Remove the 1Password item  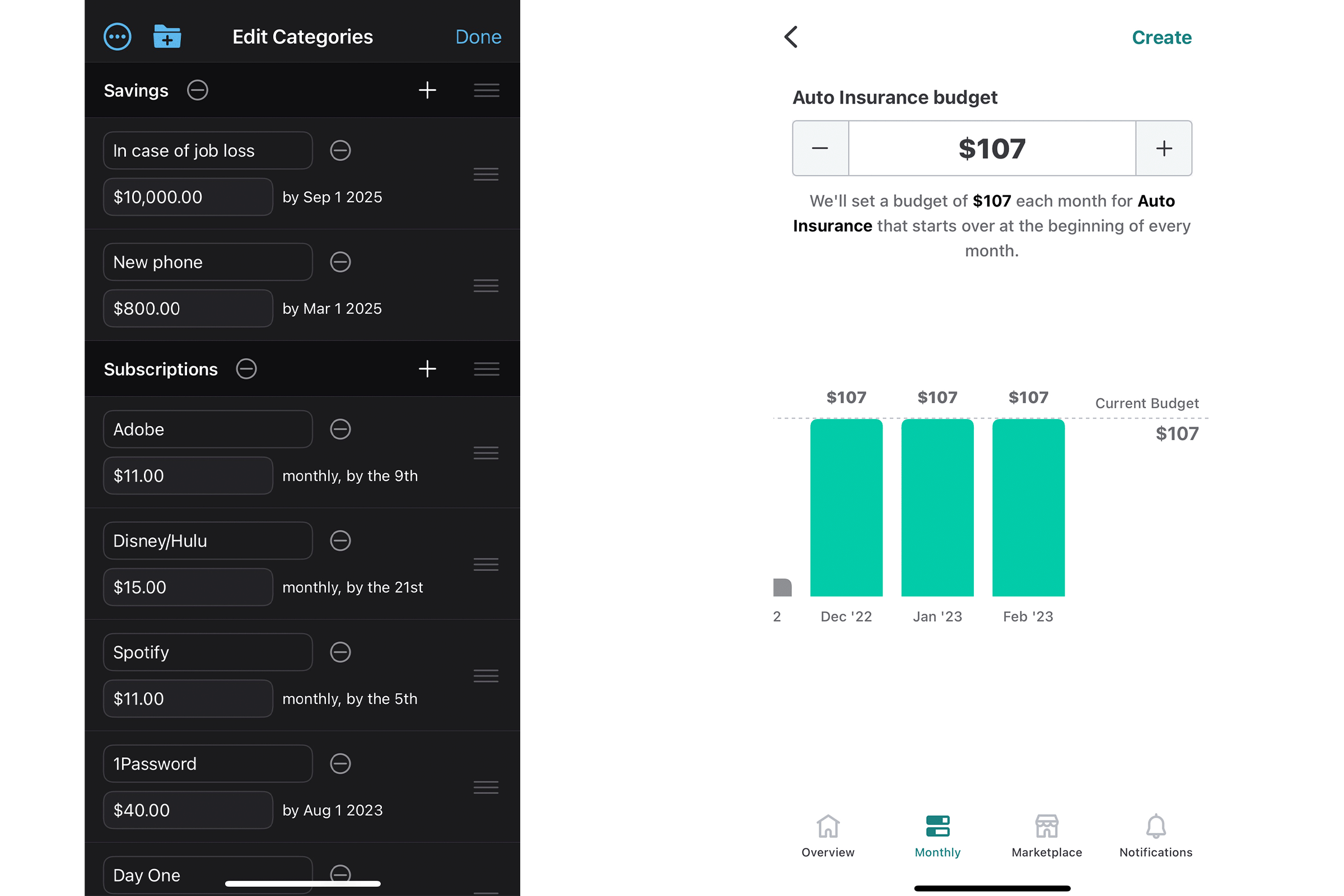point(340,763)
